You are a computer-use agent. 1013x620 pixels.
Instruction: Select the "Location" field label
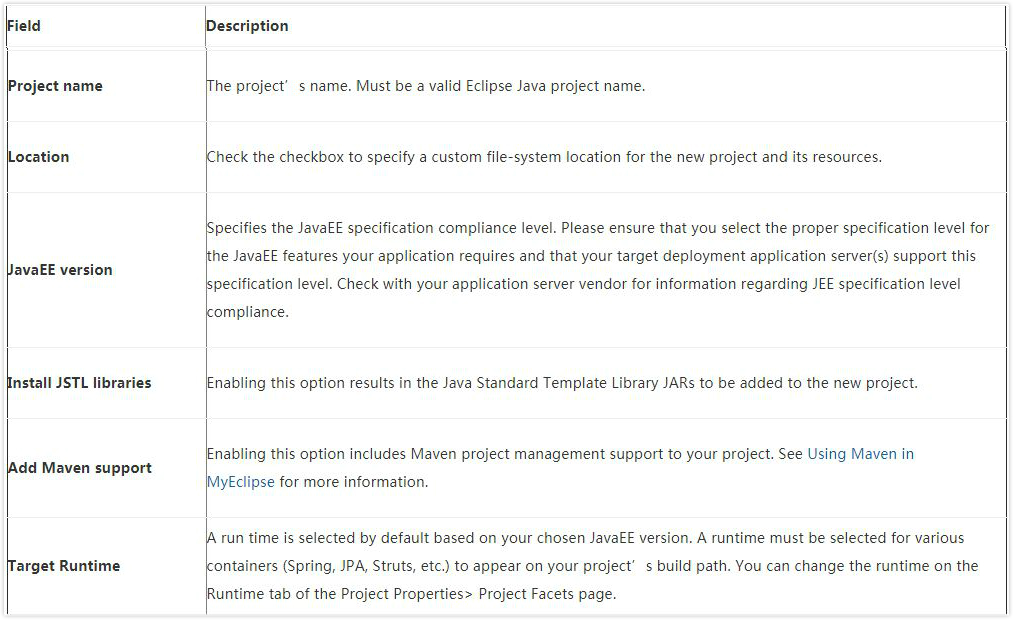pos(39,157)
